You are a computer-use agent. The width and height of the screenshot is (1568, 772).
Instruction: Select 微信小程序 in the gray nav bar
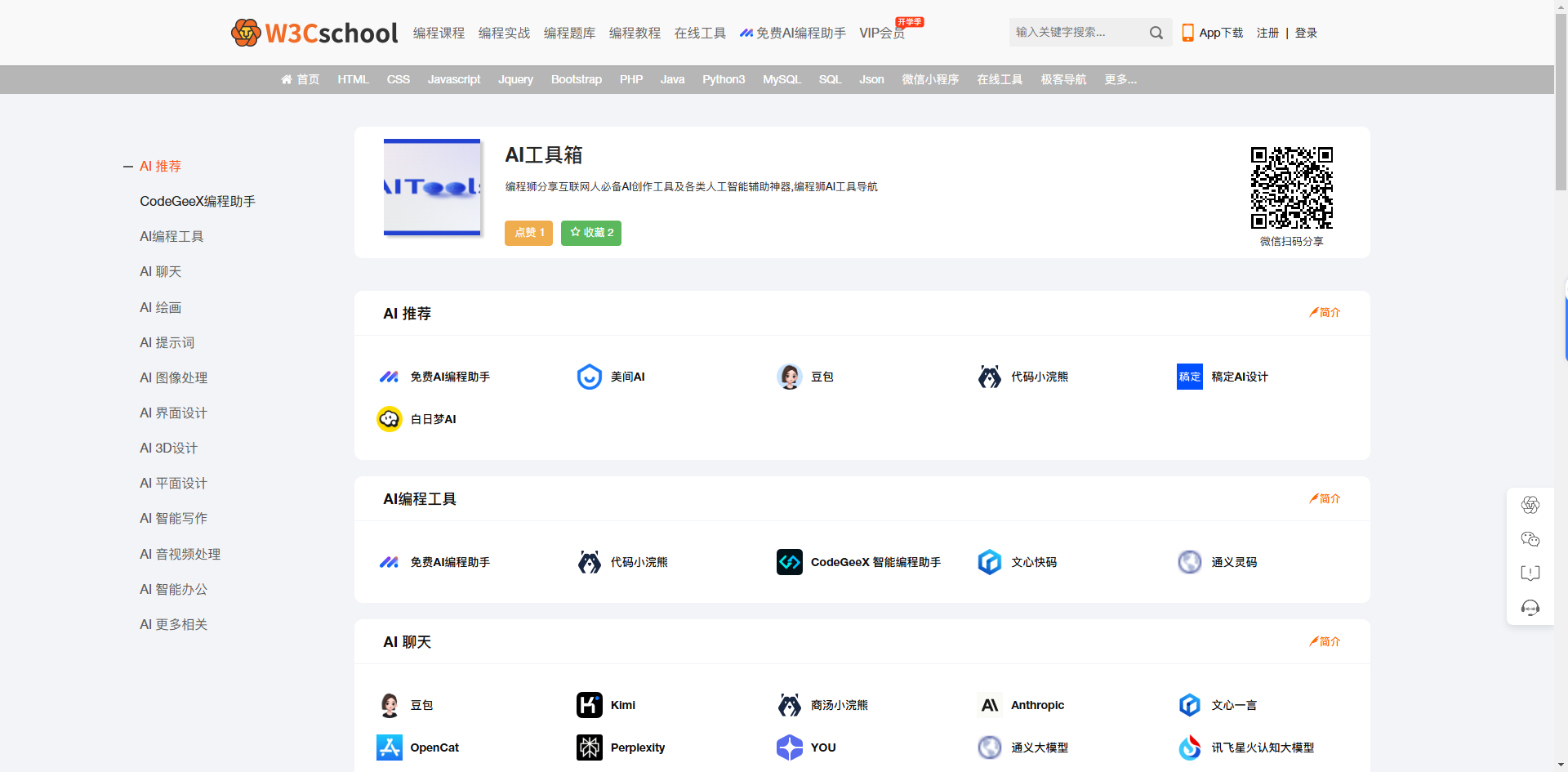tap(930, 79)
